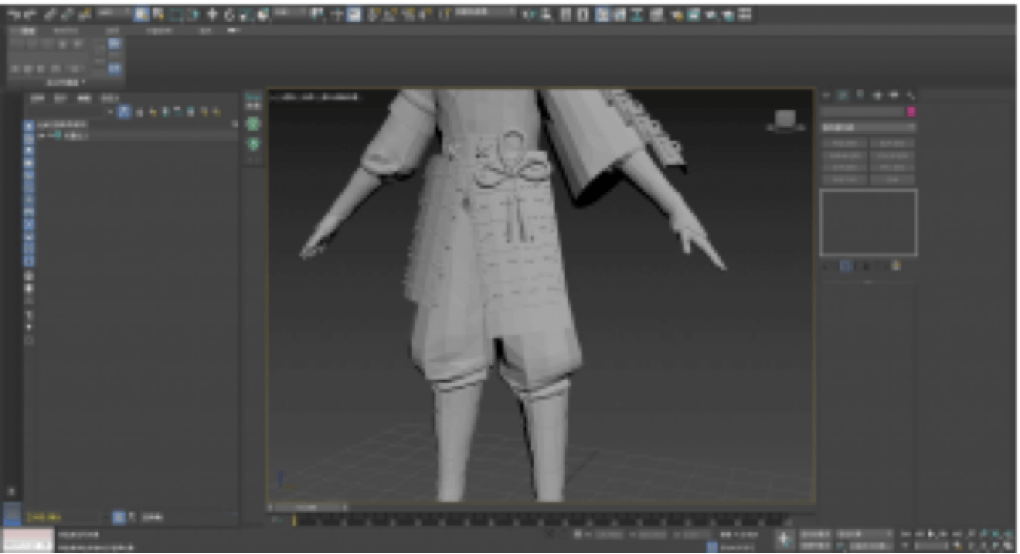Choose the Select and Move tool
Viewport: 1020px width, 554px height.
[x=213, y=15]
